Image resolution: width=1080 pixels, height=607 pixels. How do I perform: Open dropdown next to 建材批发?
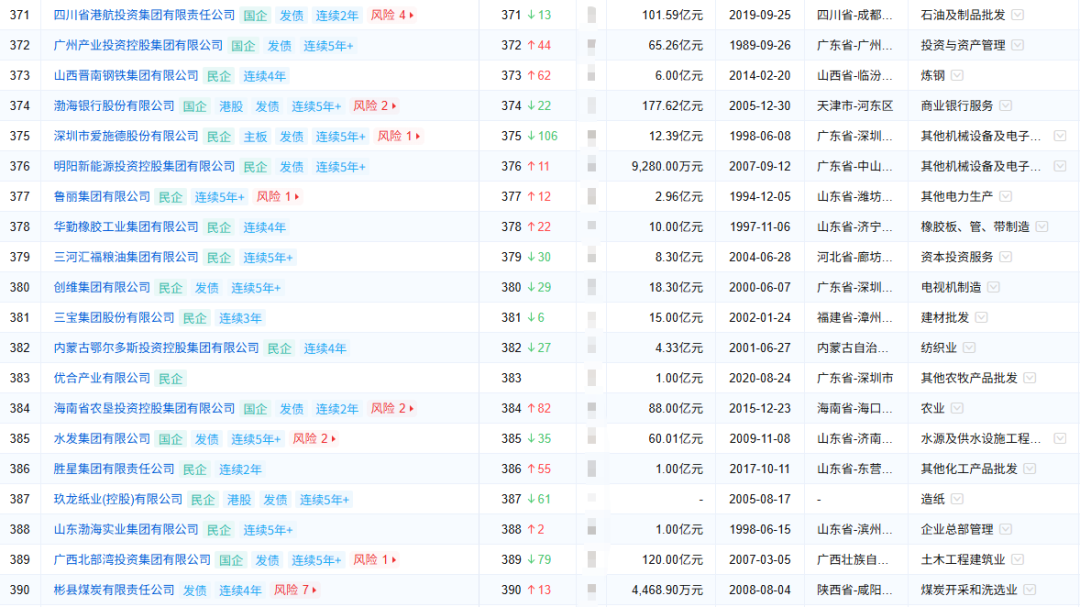pyautogui.click(x=982, y=318)
